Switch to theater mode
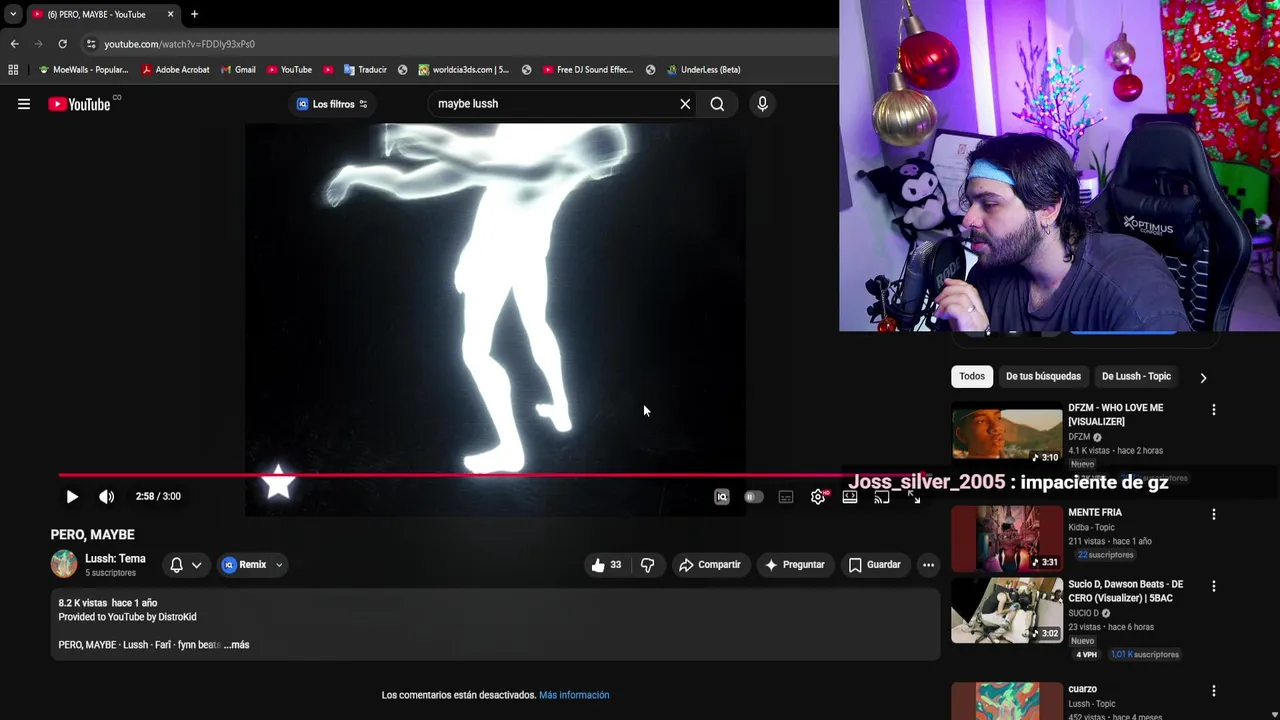The width and height of the screenshot is (1280, 720). (x=850, y=497)
